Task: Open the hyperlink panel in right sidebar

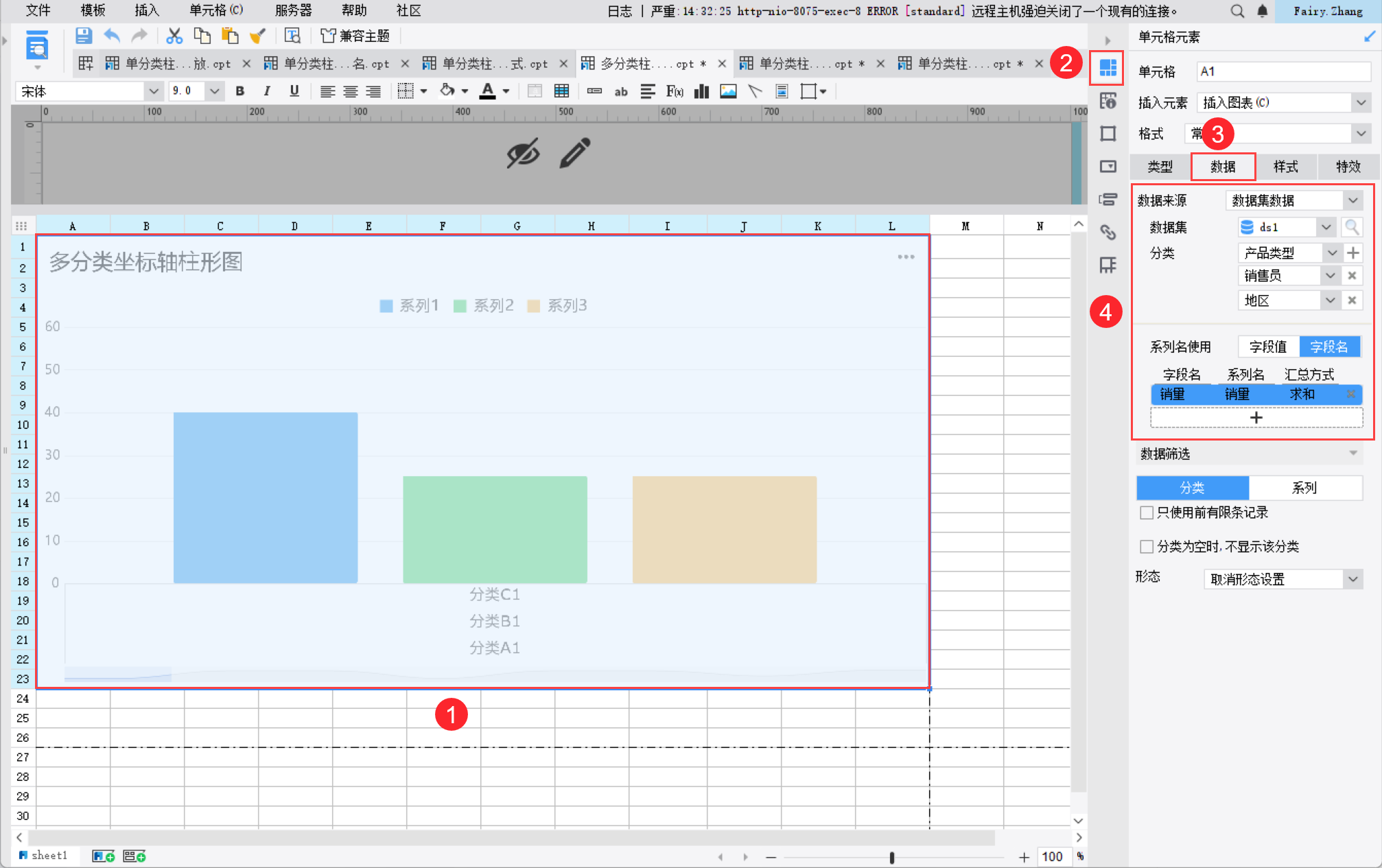Action: point(1108,233)
